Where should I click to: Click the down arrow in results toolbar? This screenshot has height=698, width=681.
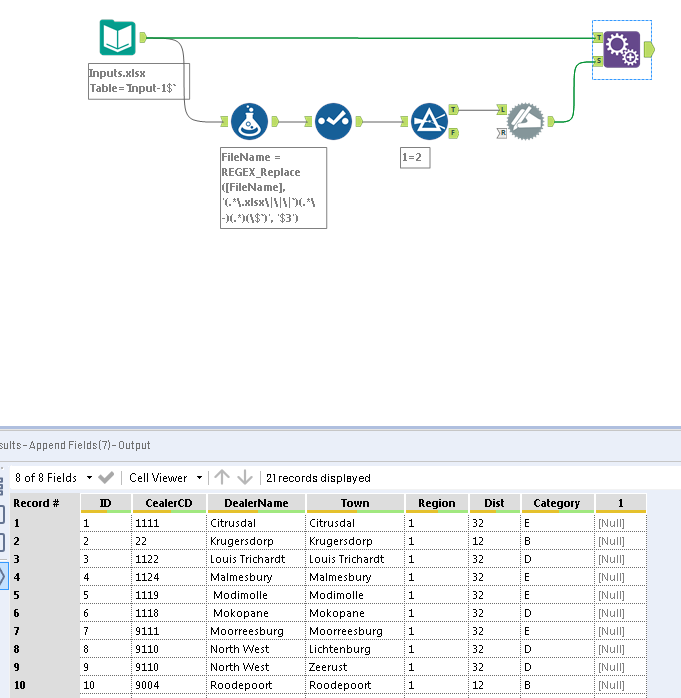245,478
